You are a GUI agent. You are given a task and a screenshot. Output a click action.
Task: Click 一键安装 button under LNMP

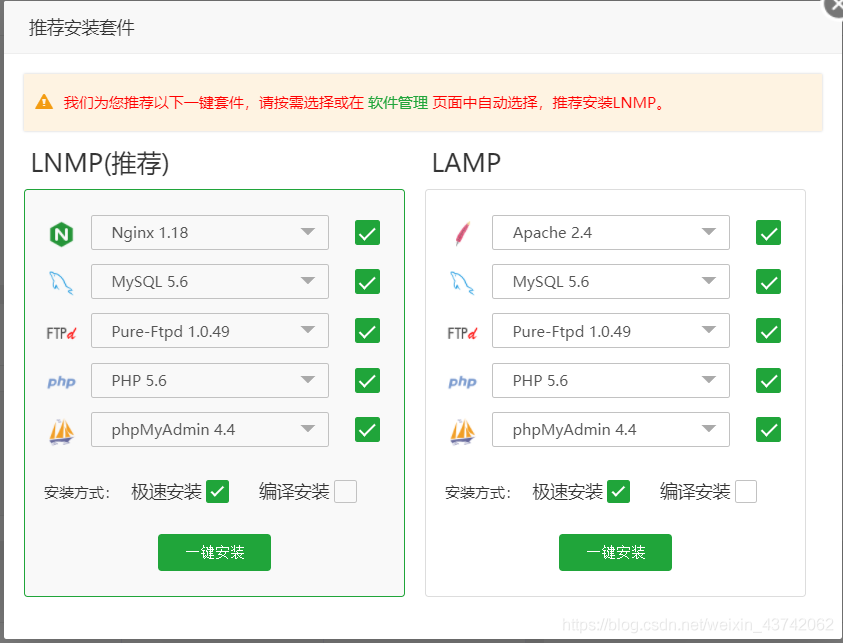click(x=215, y=552)
